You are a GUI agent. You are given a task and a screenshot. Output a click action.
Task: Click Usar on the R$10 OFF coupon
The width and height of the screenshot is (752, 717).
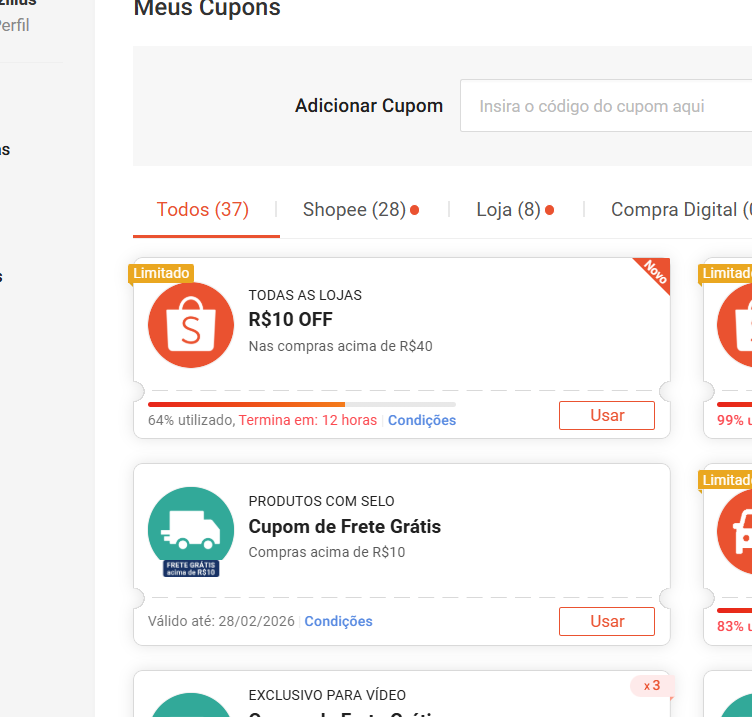point(607,415)
